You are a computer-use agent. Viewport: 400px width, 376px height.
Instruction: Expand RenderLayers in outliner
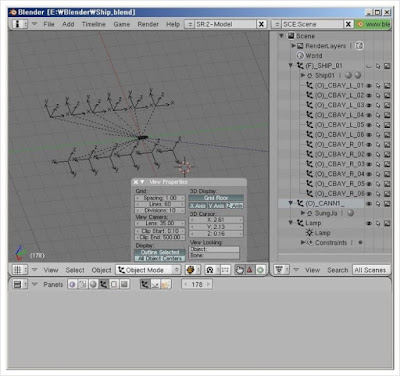tap(294, 46)
